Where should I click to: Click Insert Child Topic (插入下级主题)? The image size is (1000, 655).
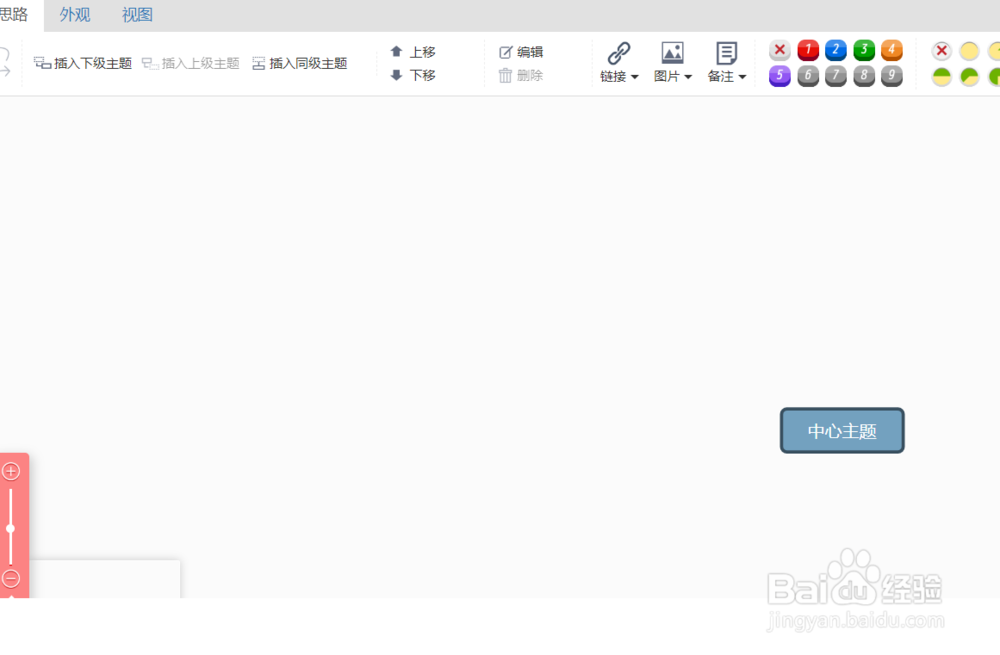coord(83,63)
